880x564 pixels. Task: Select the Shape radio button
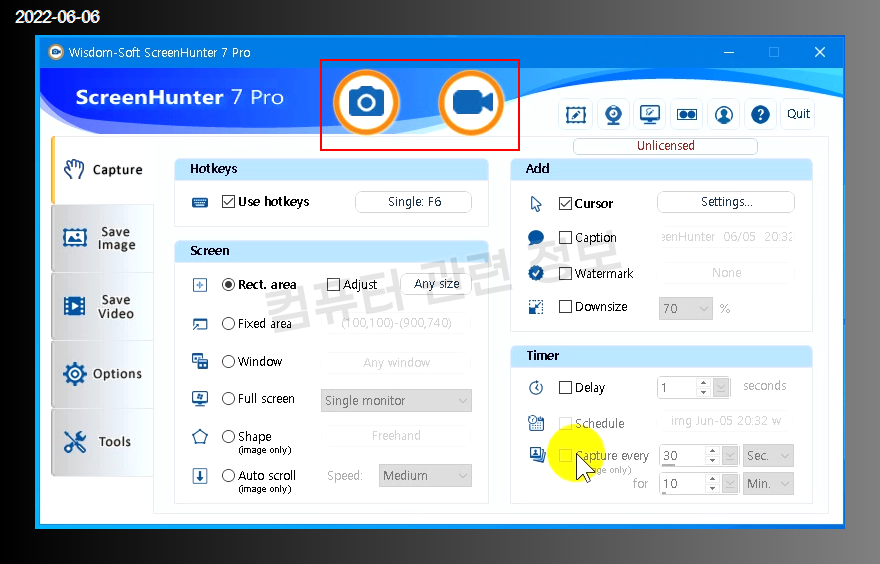coord(228,436)
